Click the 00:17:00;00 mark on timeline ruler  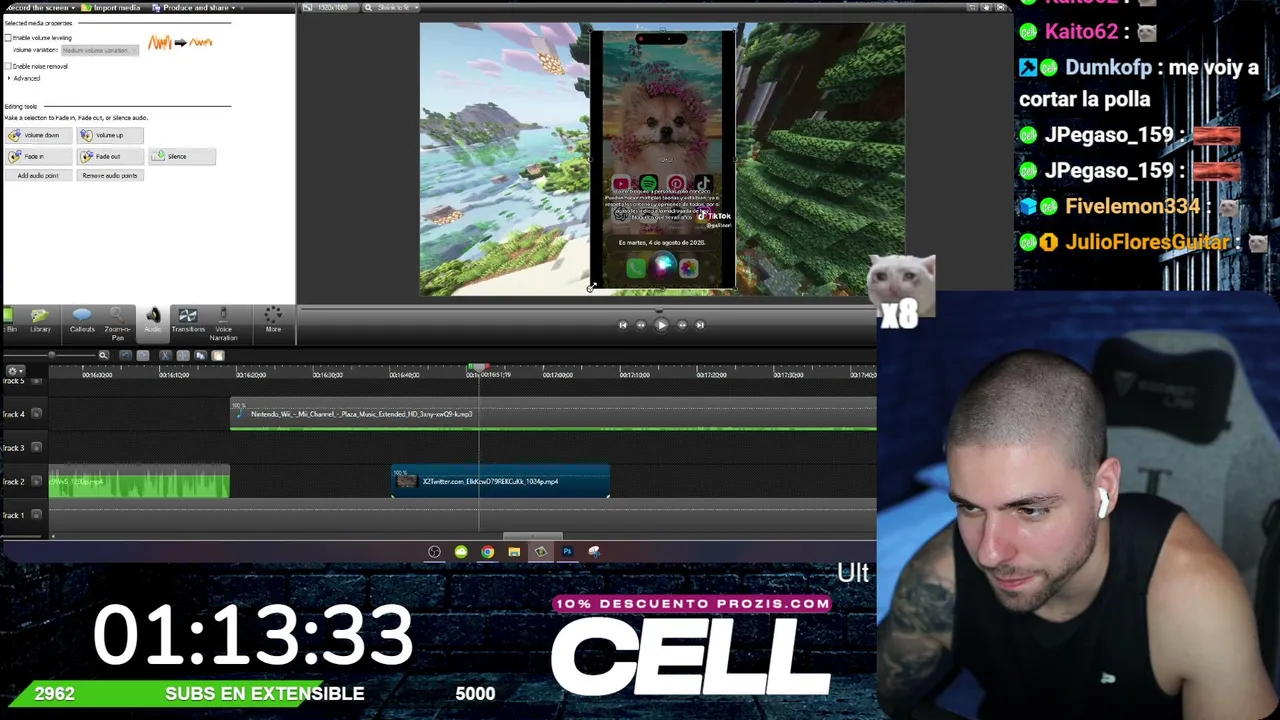[557, 375]
